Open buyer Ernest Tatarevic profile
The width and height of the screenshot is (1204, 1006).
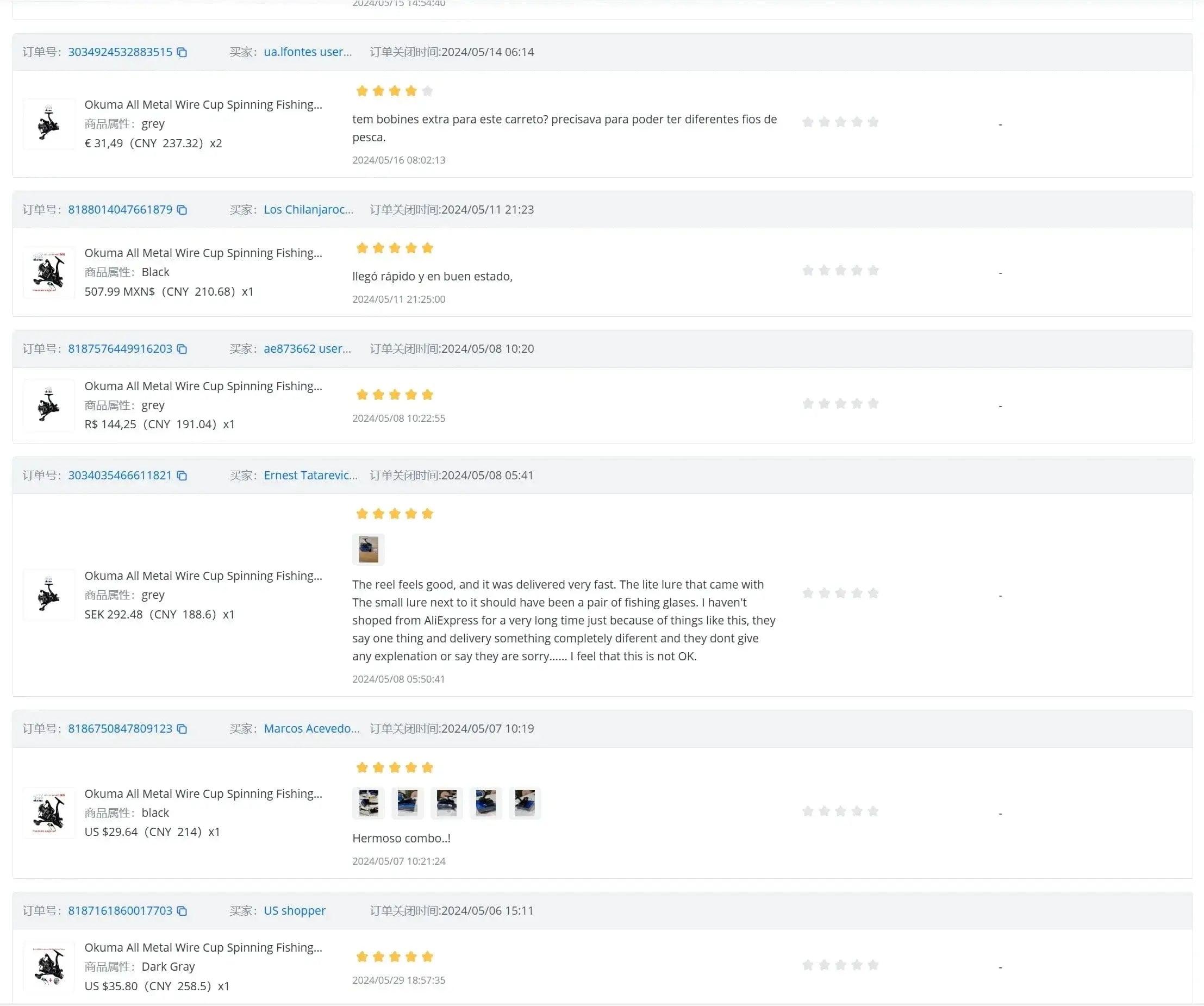pos(310,476)
